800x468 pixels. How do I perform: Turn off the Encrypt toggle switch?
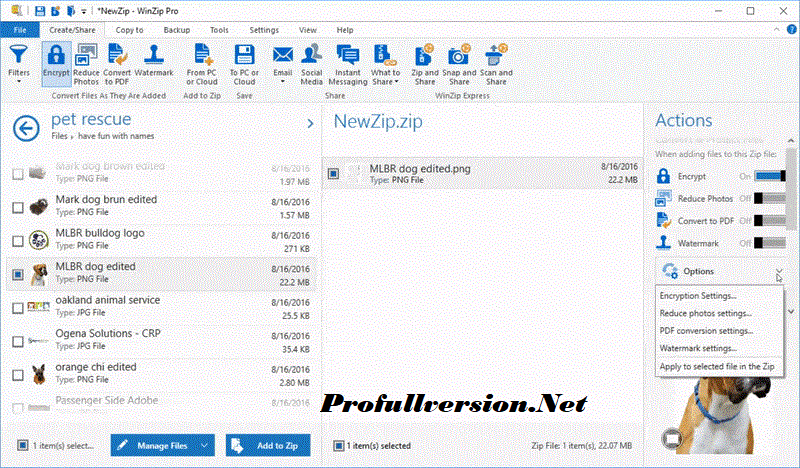[x=770, y=176]
